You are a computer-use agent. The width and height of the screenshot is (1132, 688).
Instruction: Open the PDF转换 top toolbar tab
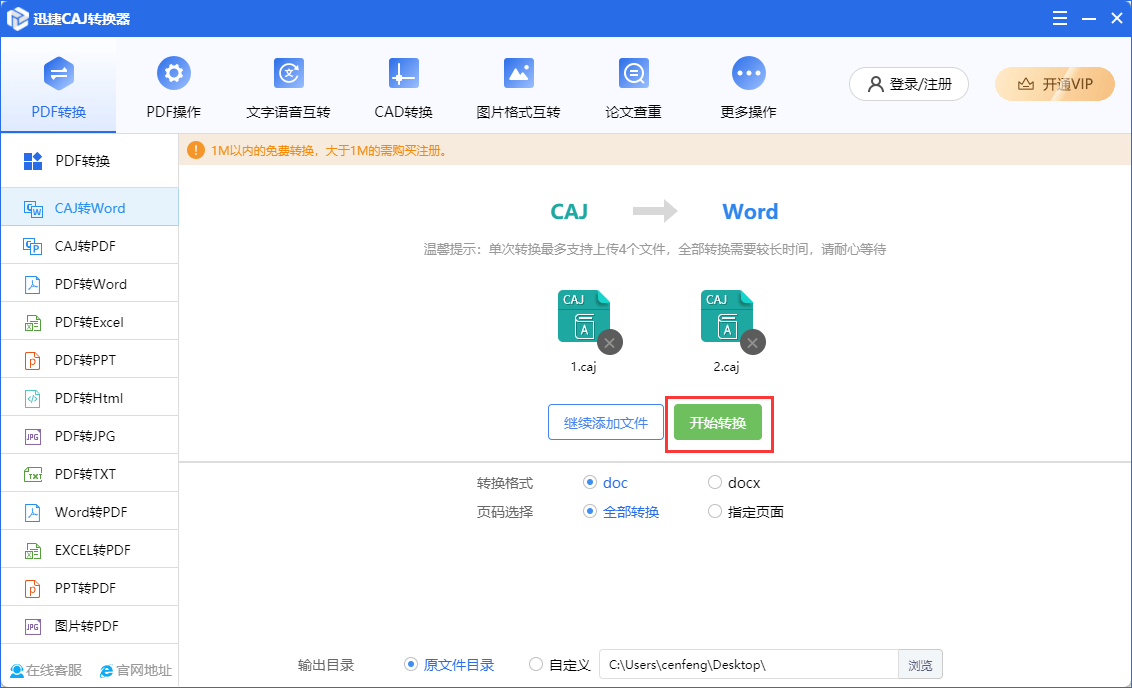58,85
